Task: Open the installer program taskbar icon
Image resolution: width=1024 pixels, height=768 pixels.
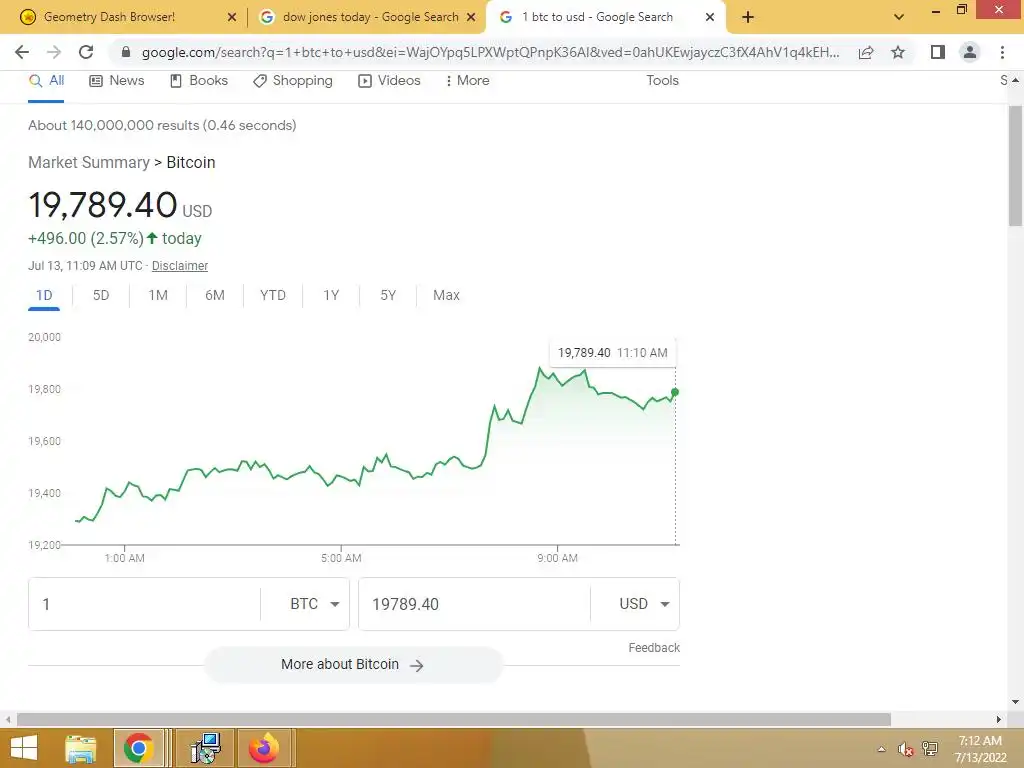Action: (x=205, y=748)
